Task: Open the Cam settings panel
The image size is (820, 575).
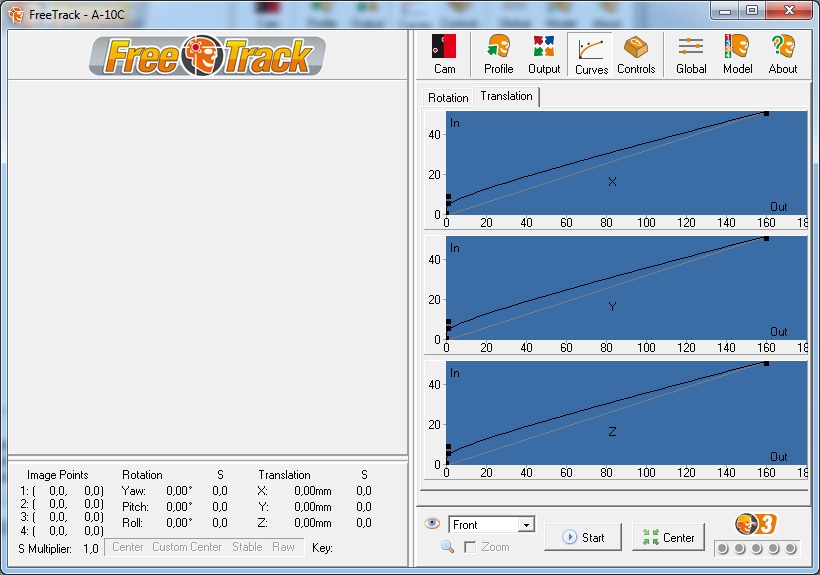Action: [x=444, y=54]
